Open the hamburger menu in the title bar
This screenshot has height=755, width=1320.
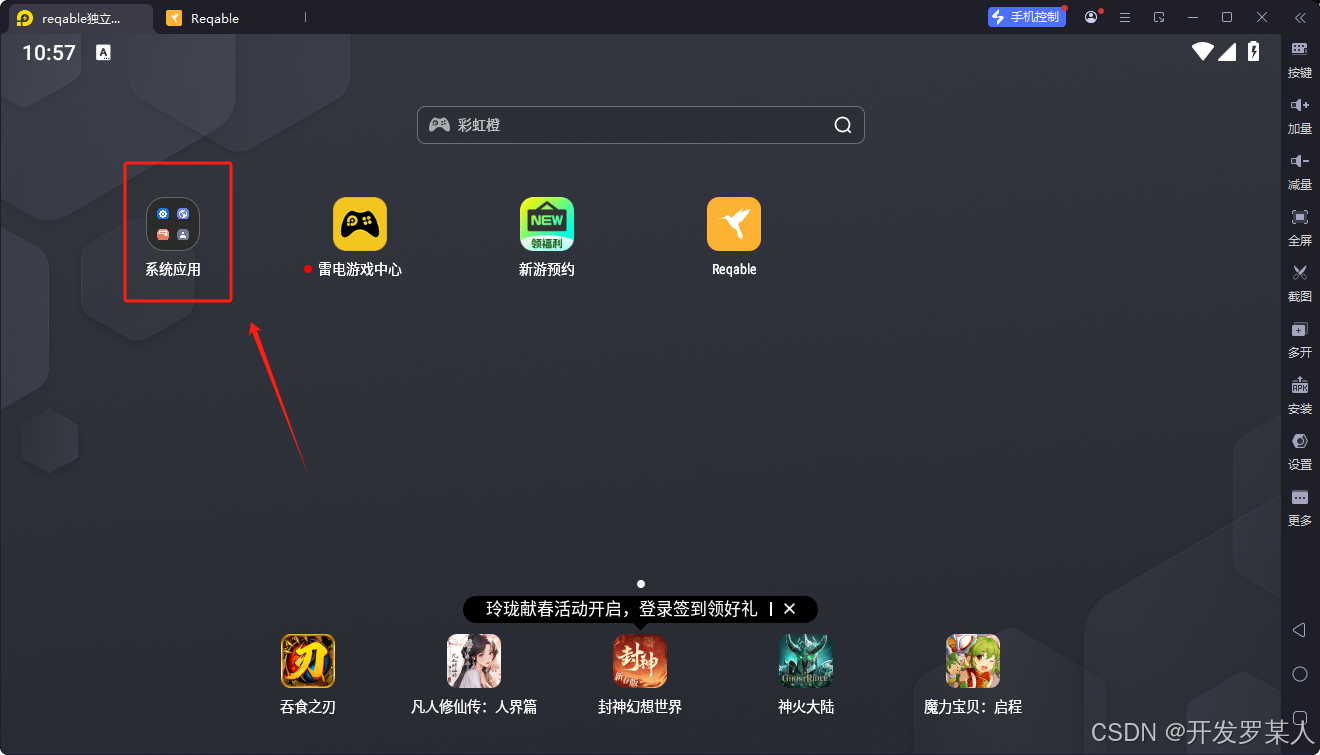click(1125, 17)
